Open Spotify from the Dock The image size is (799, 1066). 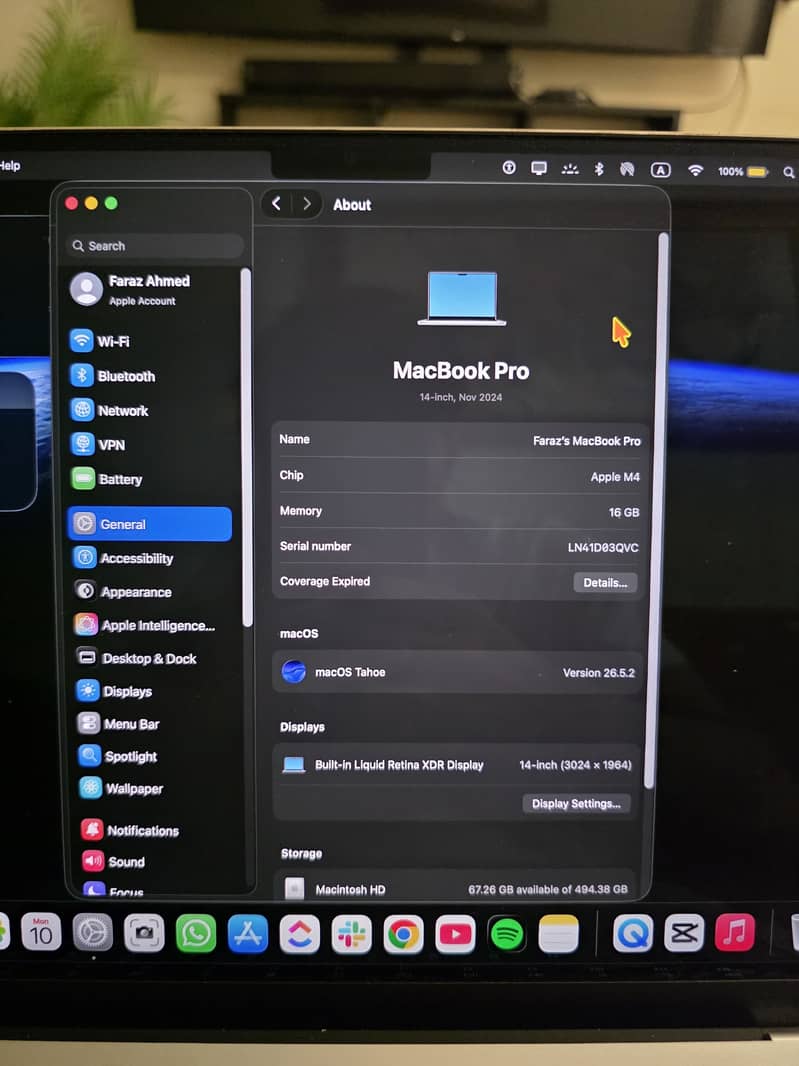click(x=507, y=934)
